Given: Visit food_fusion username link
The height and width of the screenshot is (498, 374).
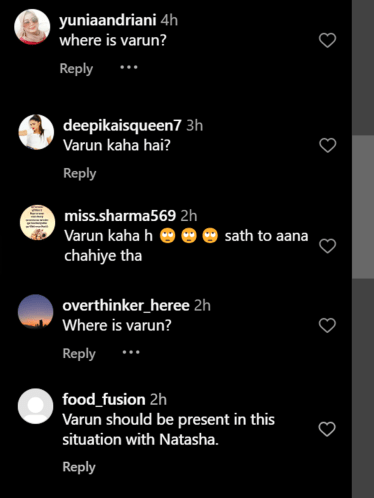Looking at the screenshot, I should [104, 399].
